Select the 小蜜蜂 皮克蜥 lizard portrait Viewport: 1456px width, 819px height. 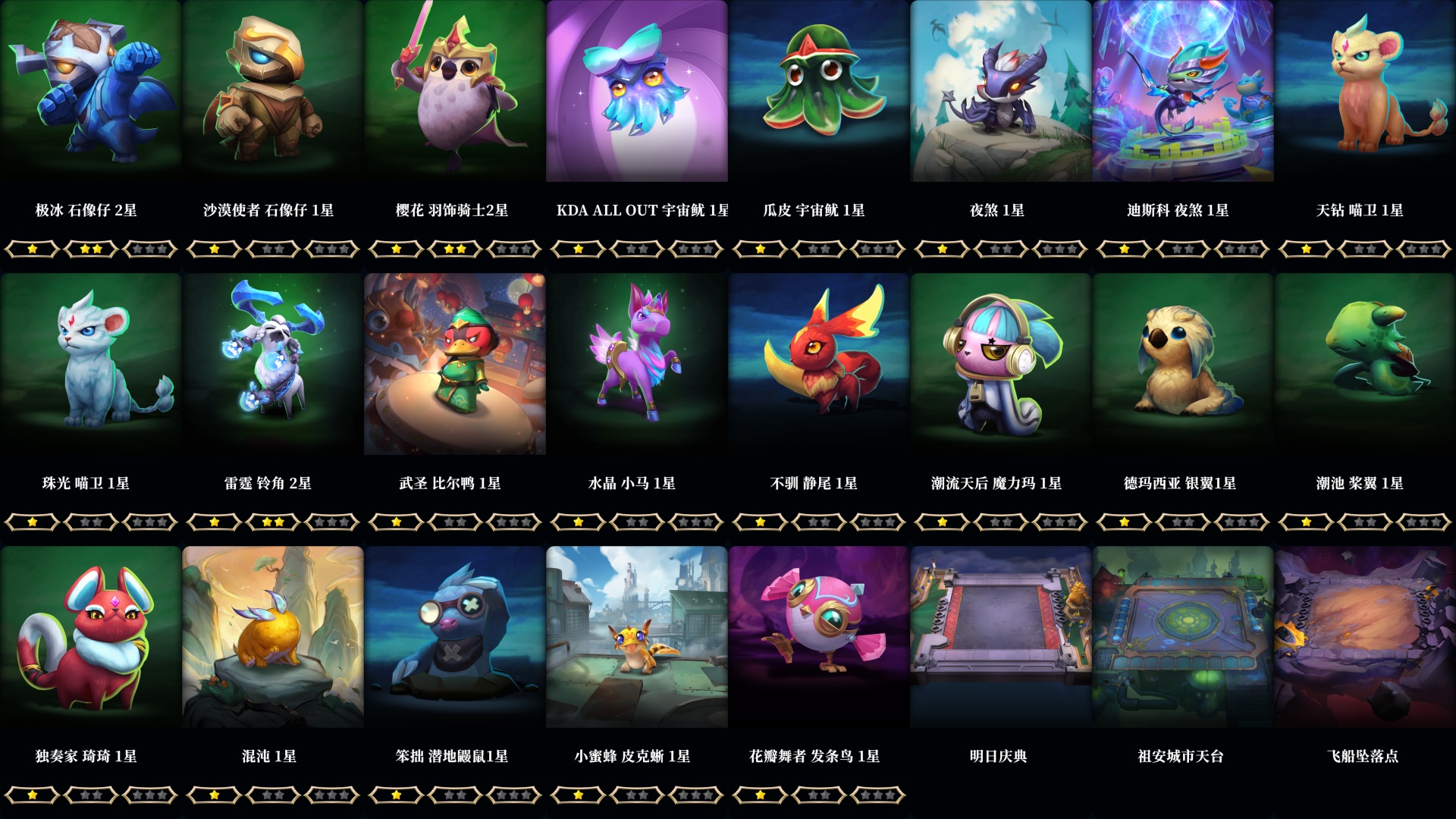[x=637, y=637]
